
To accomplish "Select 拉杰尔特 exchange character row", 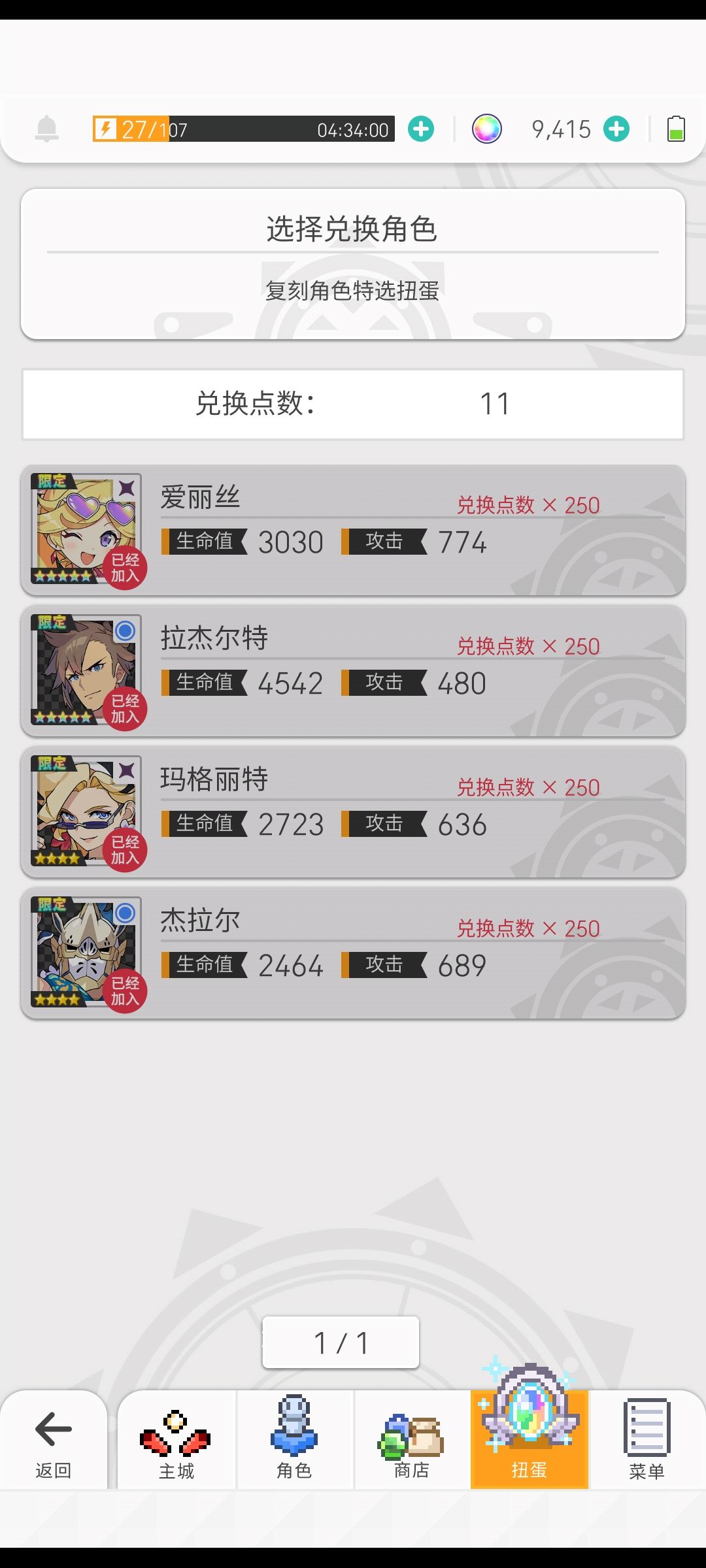I will pyautogui.click(x=353, y=671).
